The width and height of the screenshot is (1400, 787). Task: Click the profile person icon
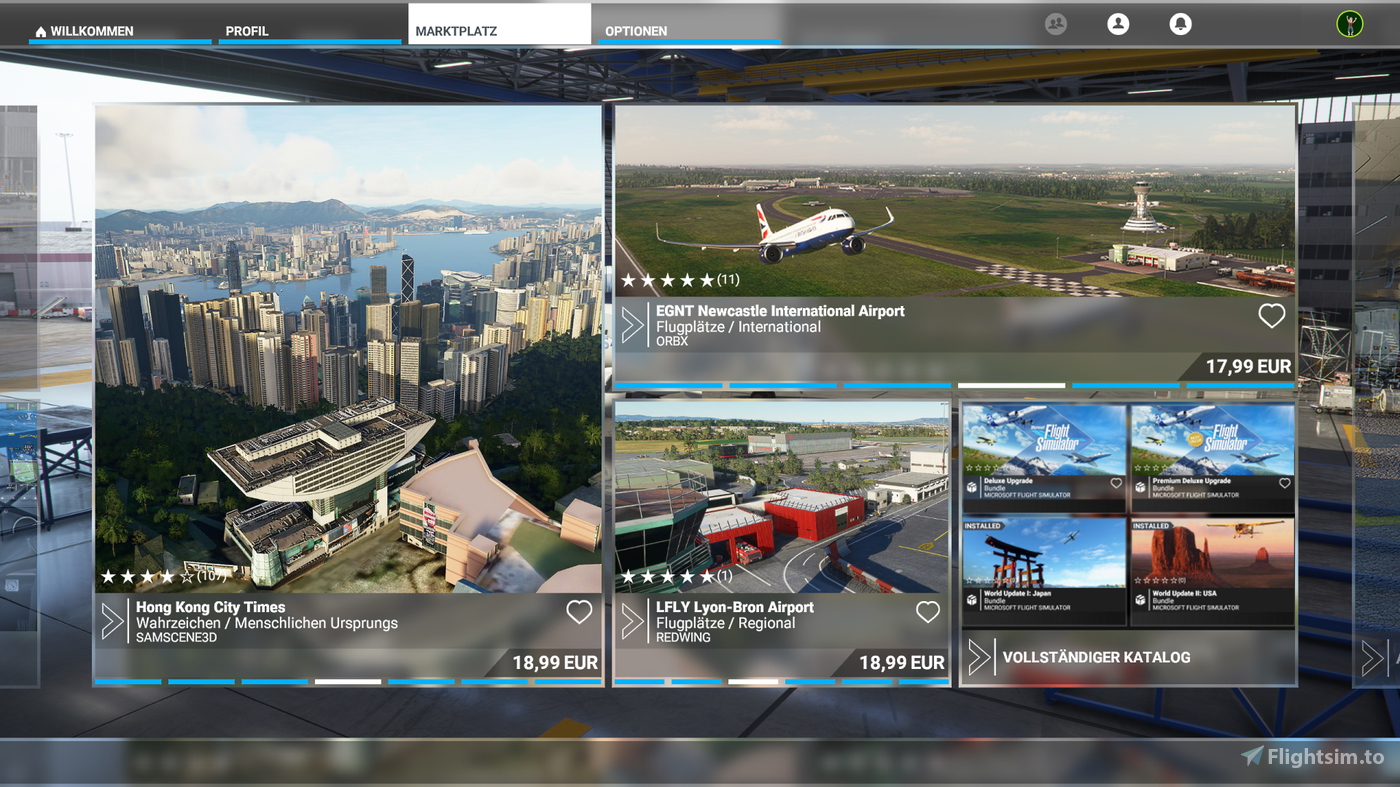pyautogui.click(x=1118, y=23)
